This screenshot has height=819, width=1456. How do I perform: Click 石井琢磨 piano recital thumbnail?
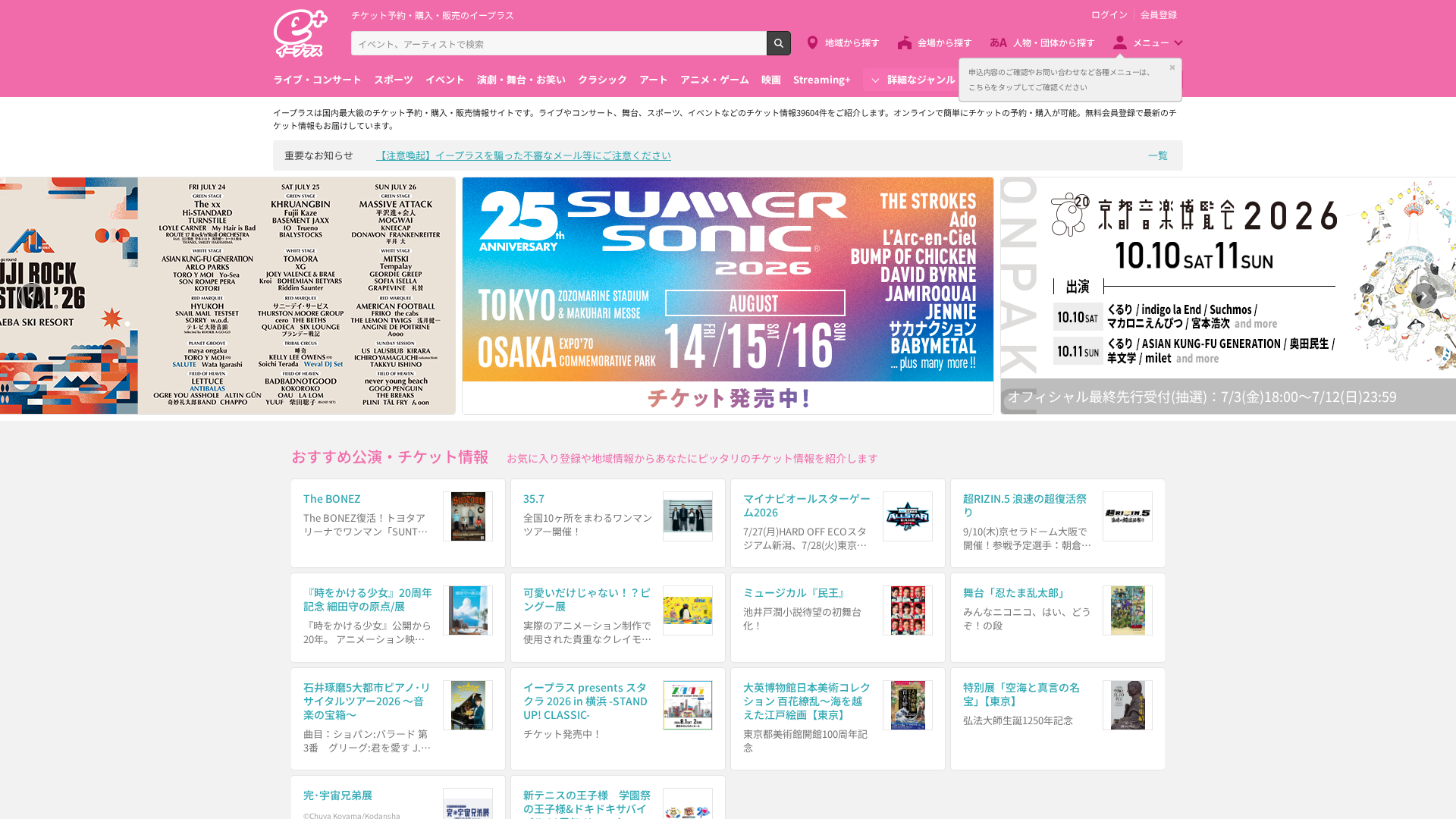click(468, 705)
